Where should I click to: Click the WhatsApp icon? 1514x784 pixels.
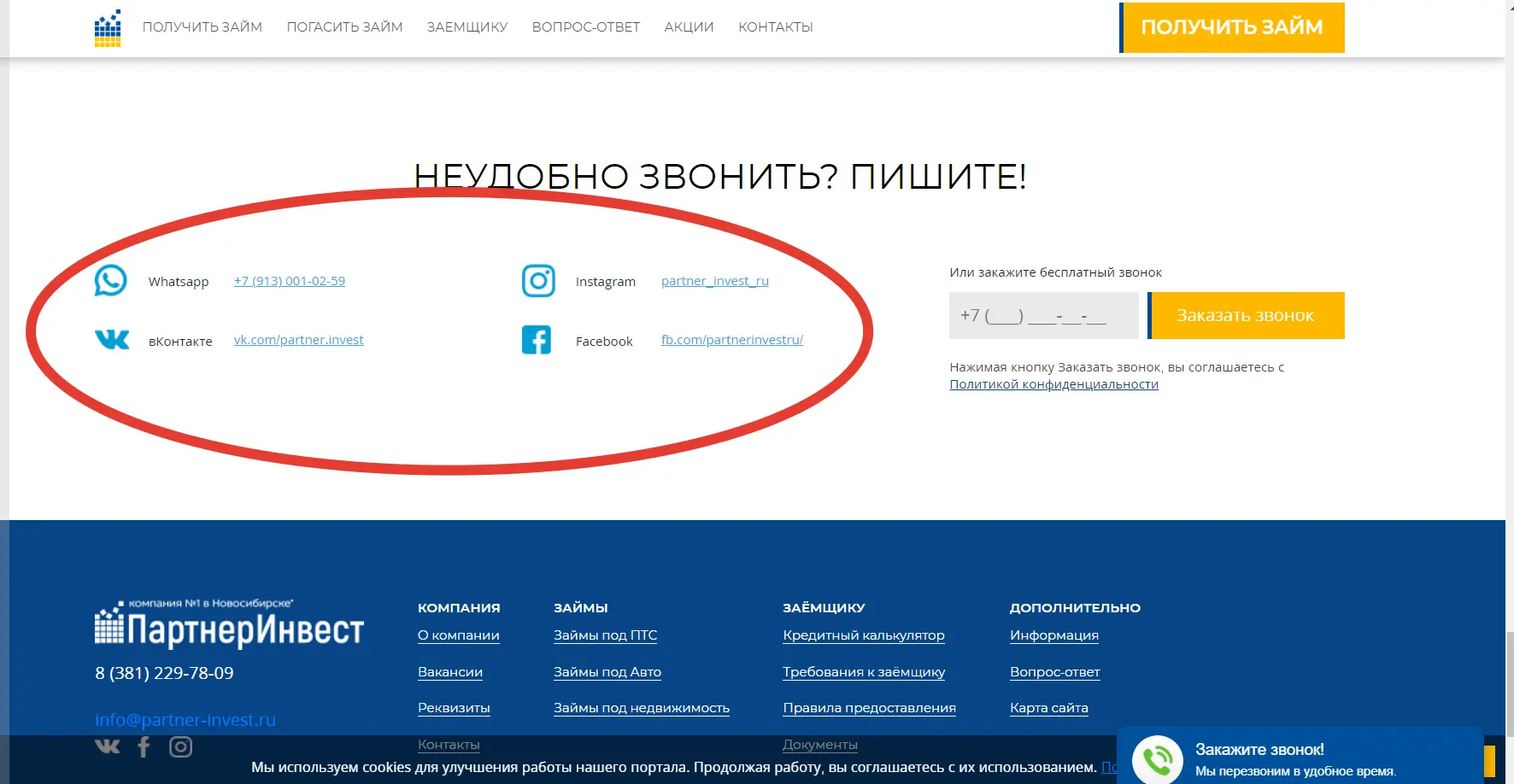(x=111, y=281)
